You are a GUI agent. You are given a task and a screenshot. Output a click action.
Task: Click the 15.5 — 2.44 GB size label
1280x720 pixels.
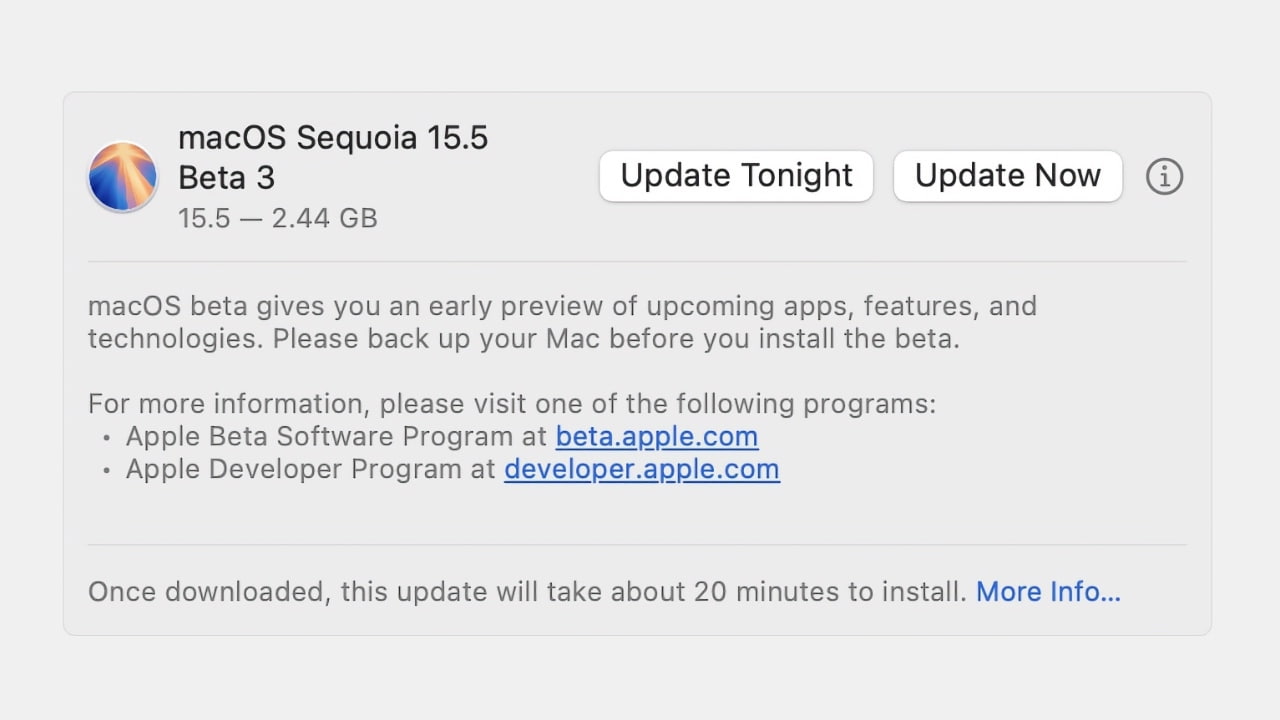pos(278,218)
